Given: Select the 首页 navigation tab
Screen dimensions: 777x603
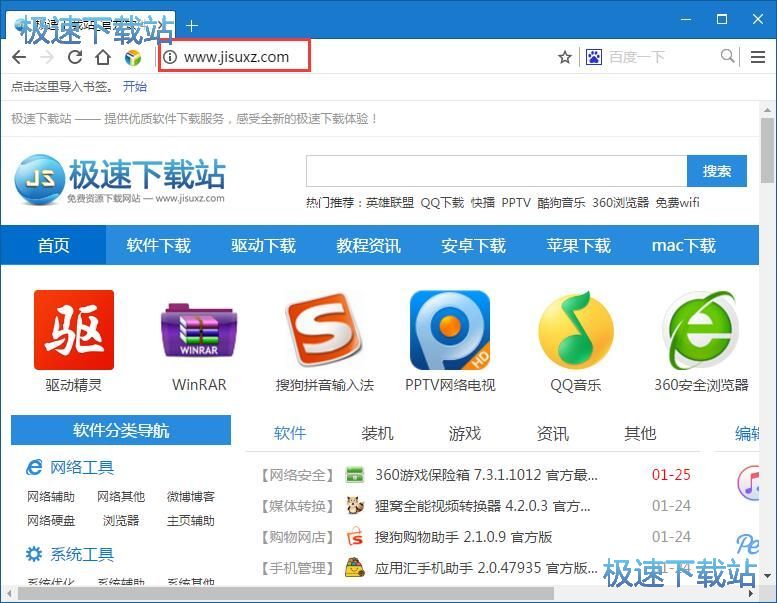Looking at the screenshot, I should tap(54, 245).
